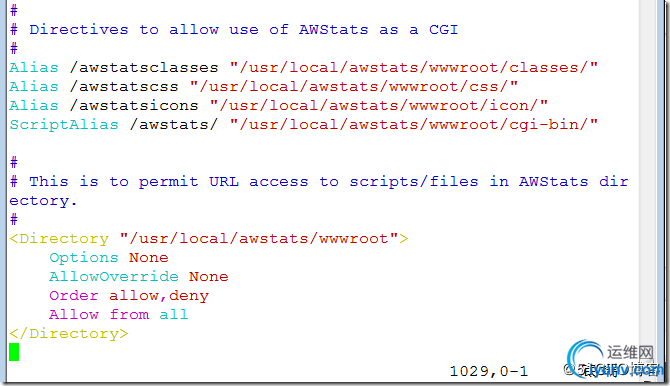Click the alias name /awstatscss
Image resolution: width=670 pixels, height=386 pixels.
[124, 87]
